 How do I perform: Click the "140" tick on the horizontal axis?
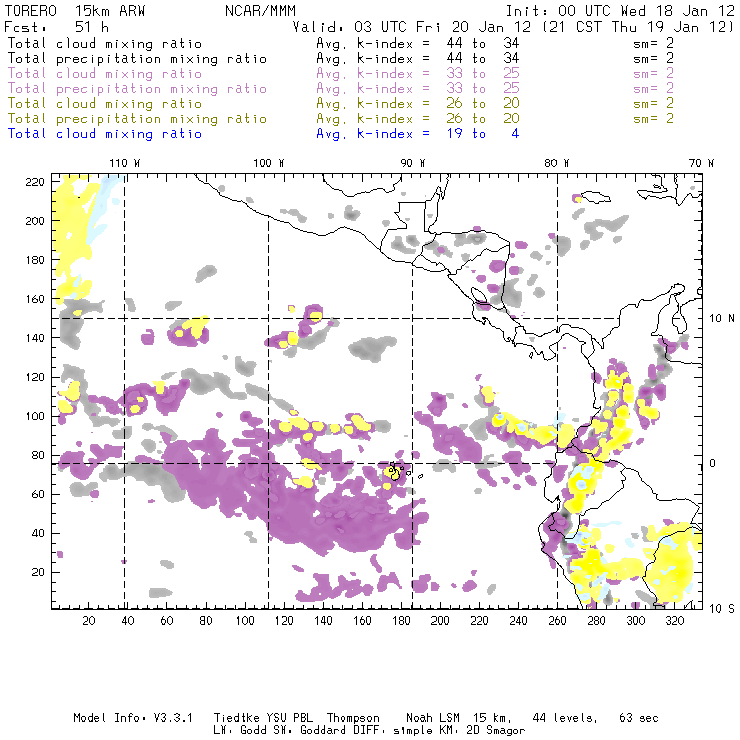click(323, 621)
